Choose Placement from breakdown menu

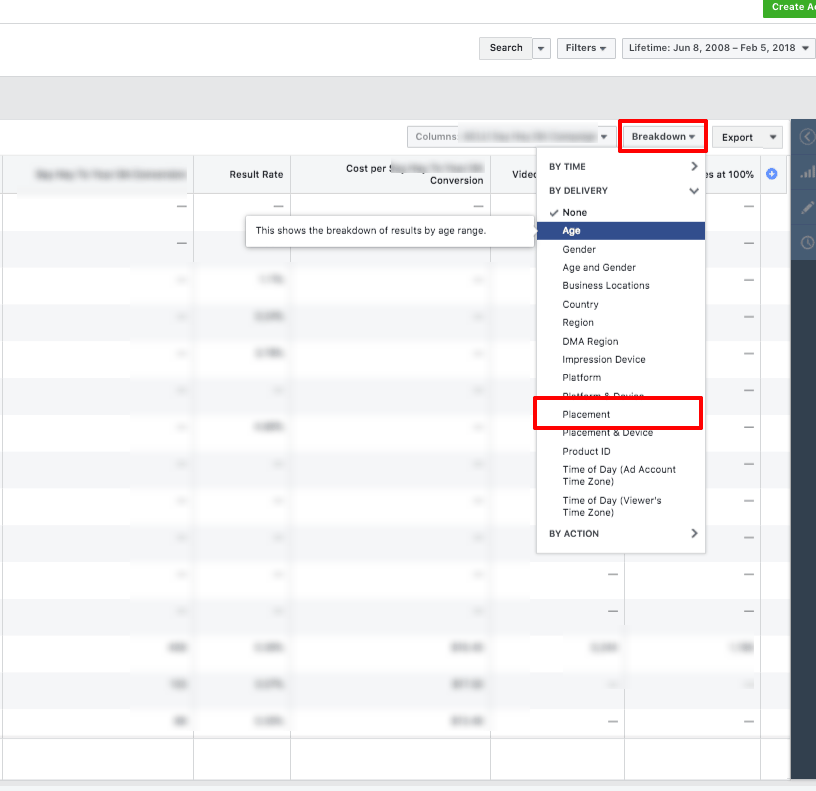[x=586, y=414]
